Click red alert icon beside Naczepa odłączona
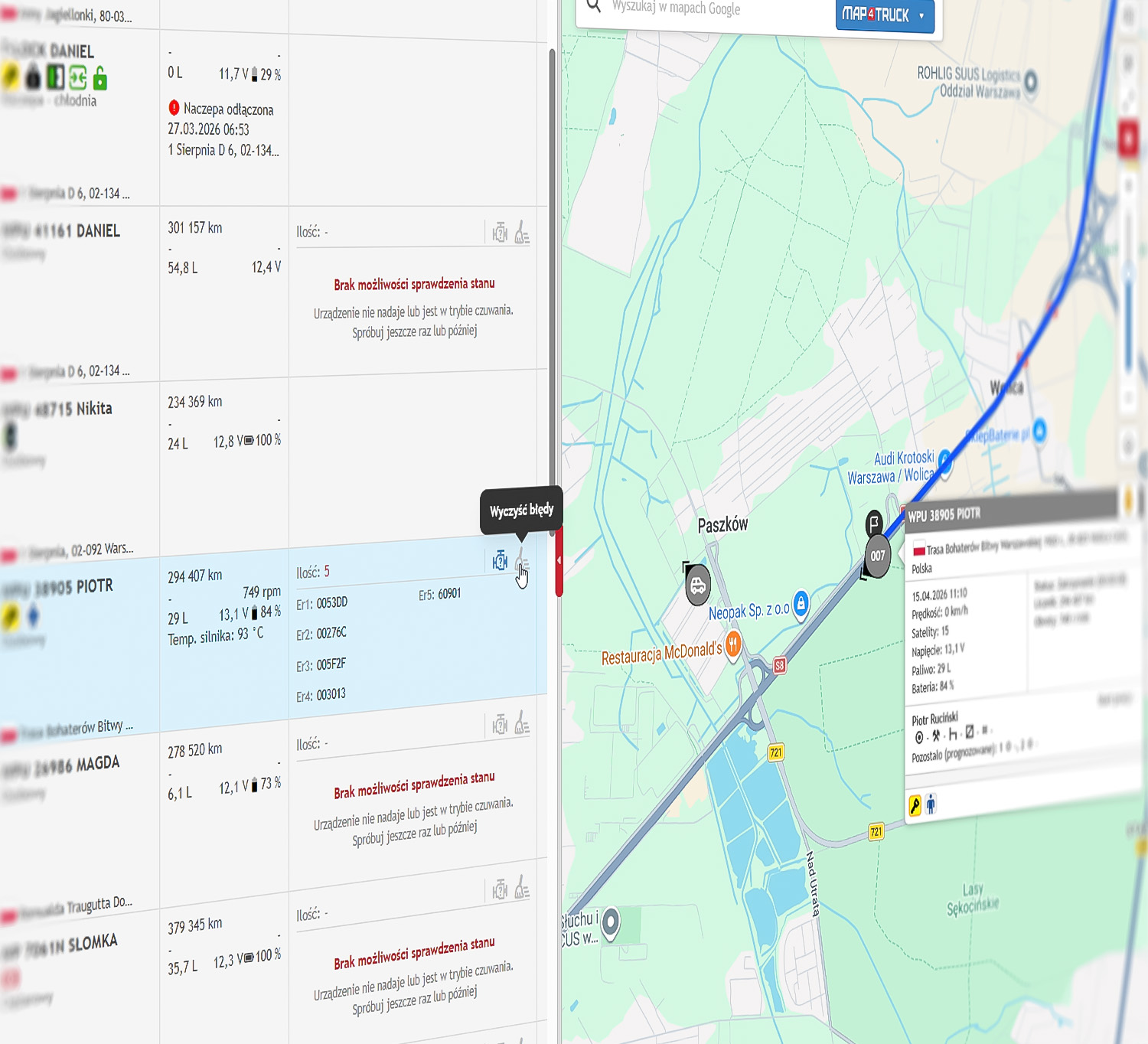This screenshot has width=1148, height=1044. point(174,108)
